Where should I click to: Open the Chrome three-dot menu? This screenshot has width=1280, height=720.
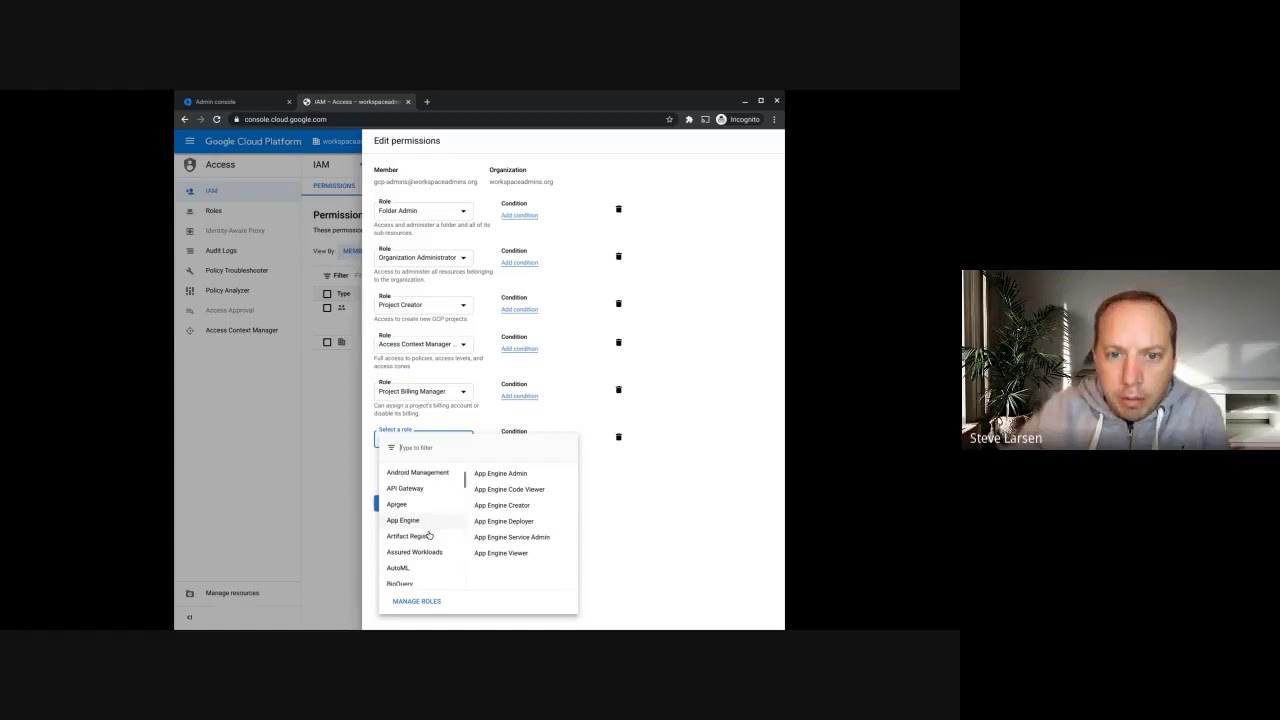click(x=774, y=119)
